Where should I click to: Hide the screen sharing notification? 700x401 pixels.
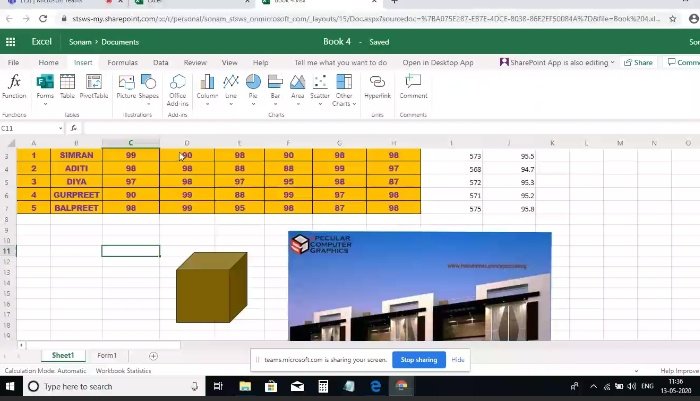458,359
